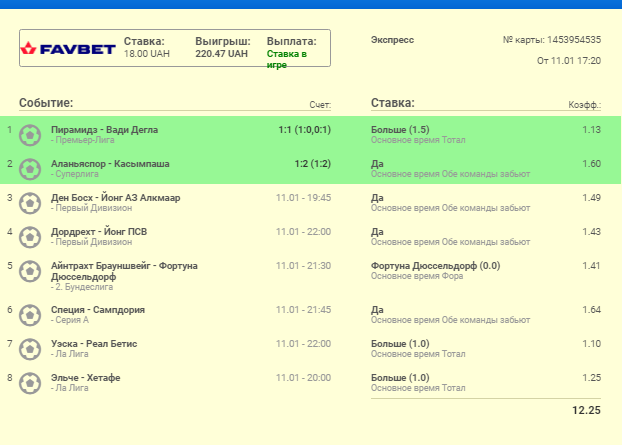Click the total coefficient 12.25
The image size is (622, 445).
586,410
